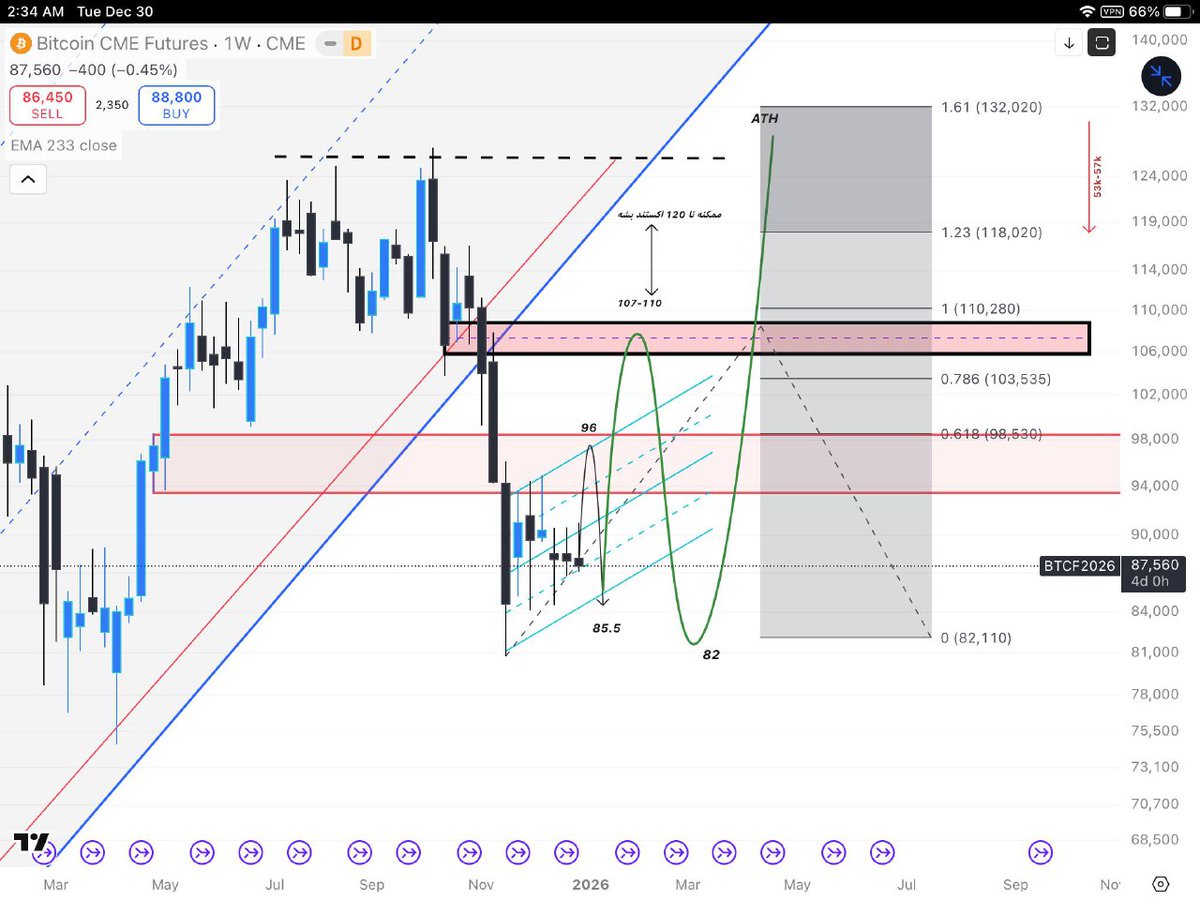This screenshot has height=900, width=1200.
Task: Tap the orange D delayed-data badge
Action: pos(355,44)
